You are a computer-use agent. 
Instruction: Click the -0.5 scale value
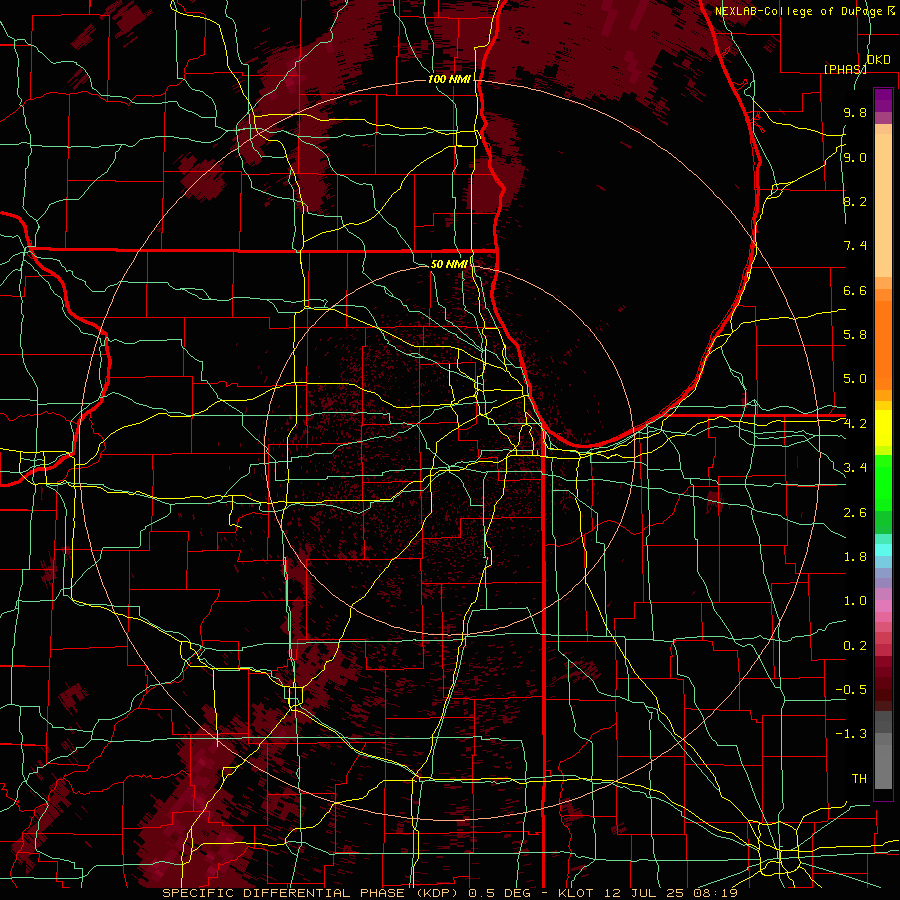(x=851, y=690)
